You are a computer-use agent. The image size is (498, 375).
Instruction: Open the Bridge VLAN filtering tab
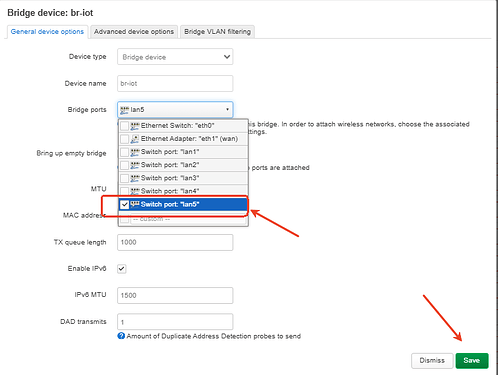pos(217,32)
